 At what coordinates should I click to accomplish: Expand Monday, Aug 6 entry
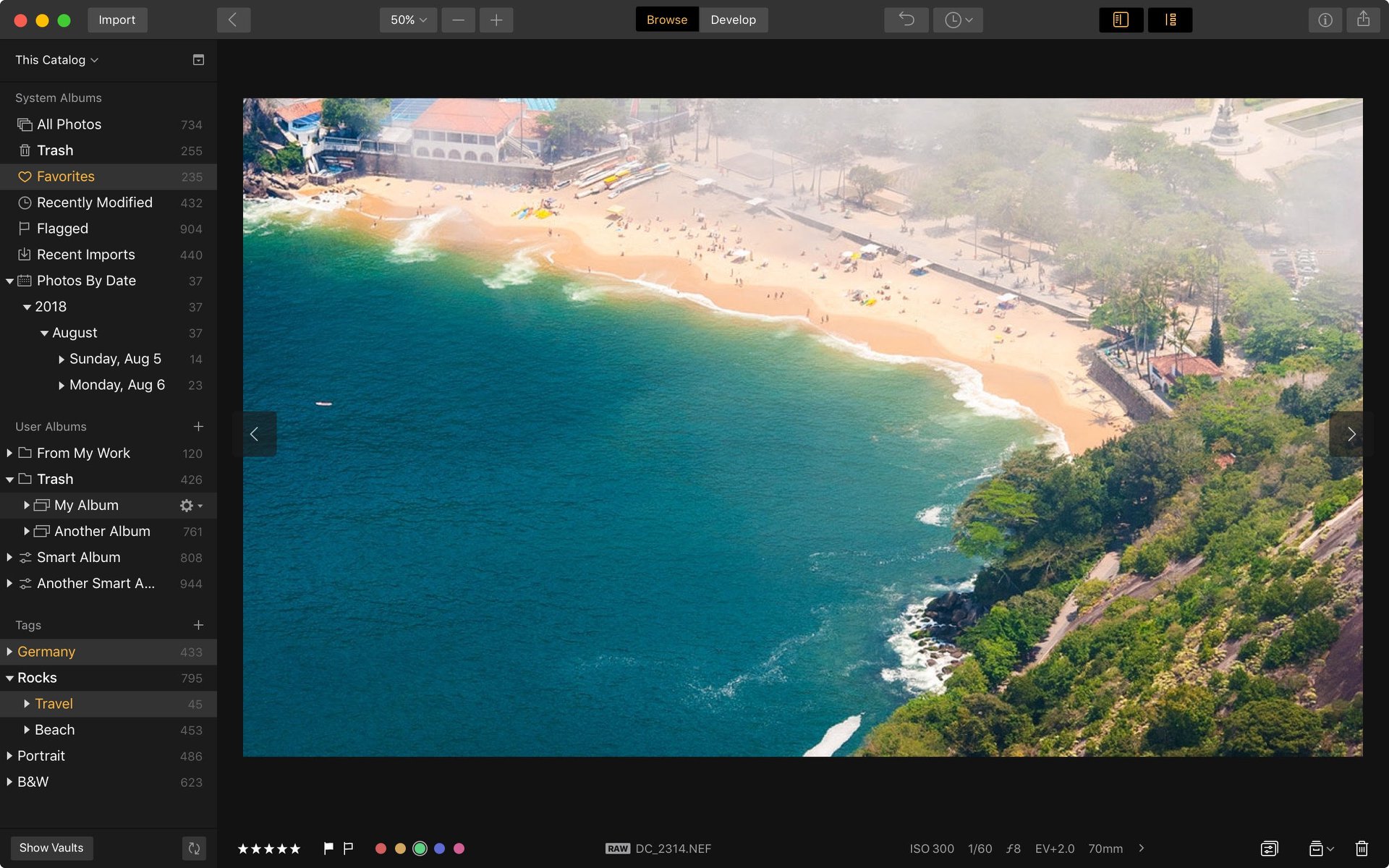61,385
